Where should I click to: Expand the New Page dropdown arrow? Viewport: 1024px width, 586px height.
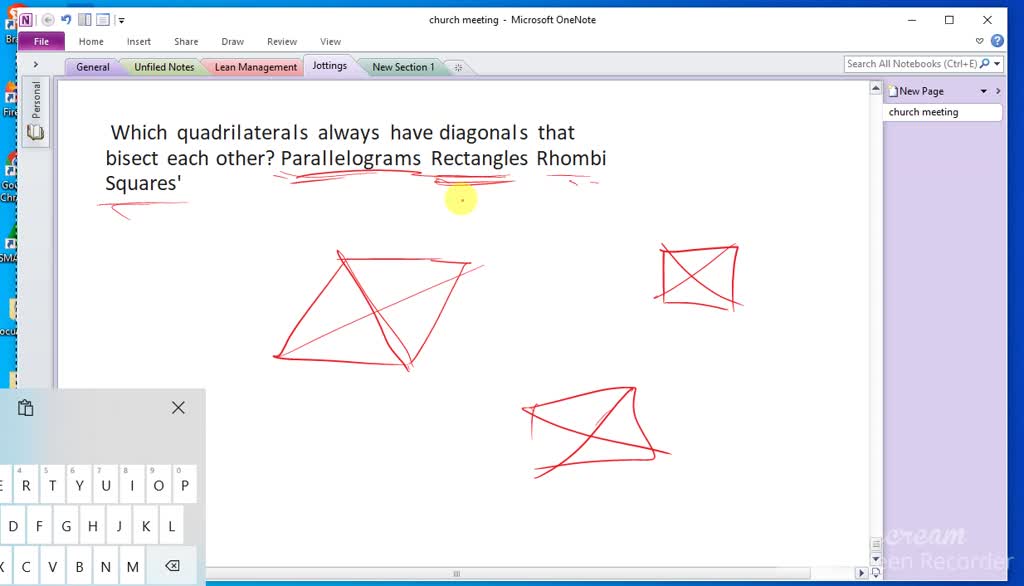pyautogui.click(x=983, y=91)
